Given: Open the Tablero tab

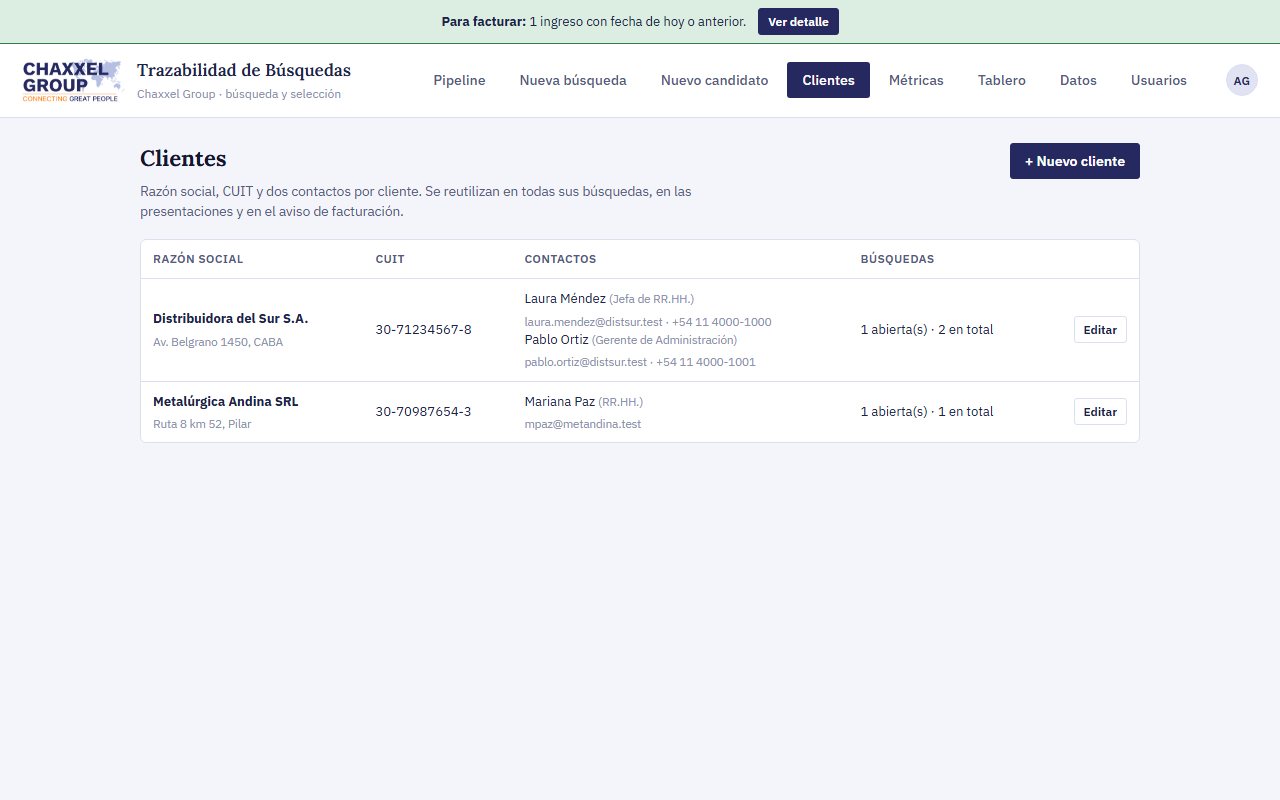Looking at the screenshot, I should coord(1002,80).
